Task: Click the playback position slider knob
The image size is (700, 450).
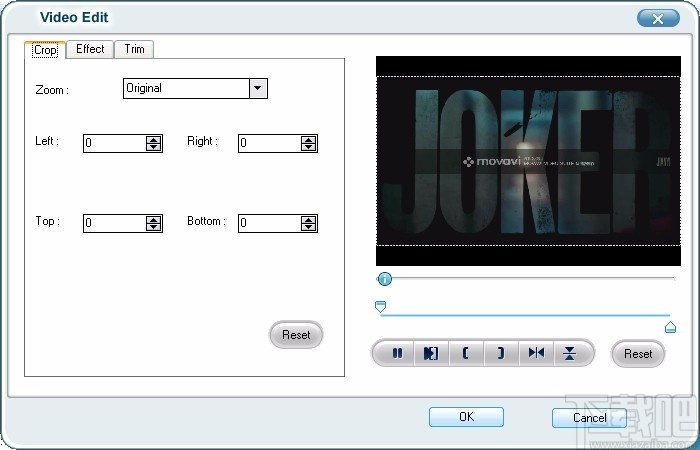Action: (x=384, y=279)
